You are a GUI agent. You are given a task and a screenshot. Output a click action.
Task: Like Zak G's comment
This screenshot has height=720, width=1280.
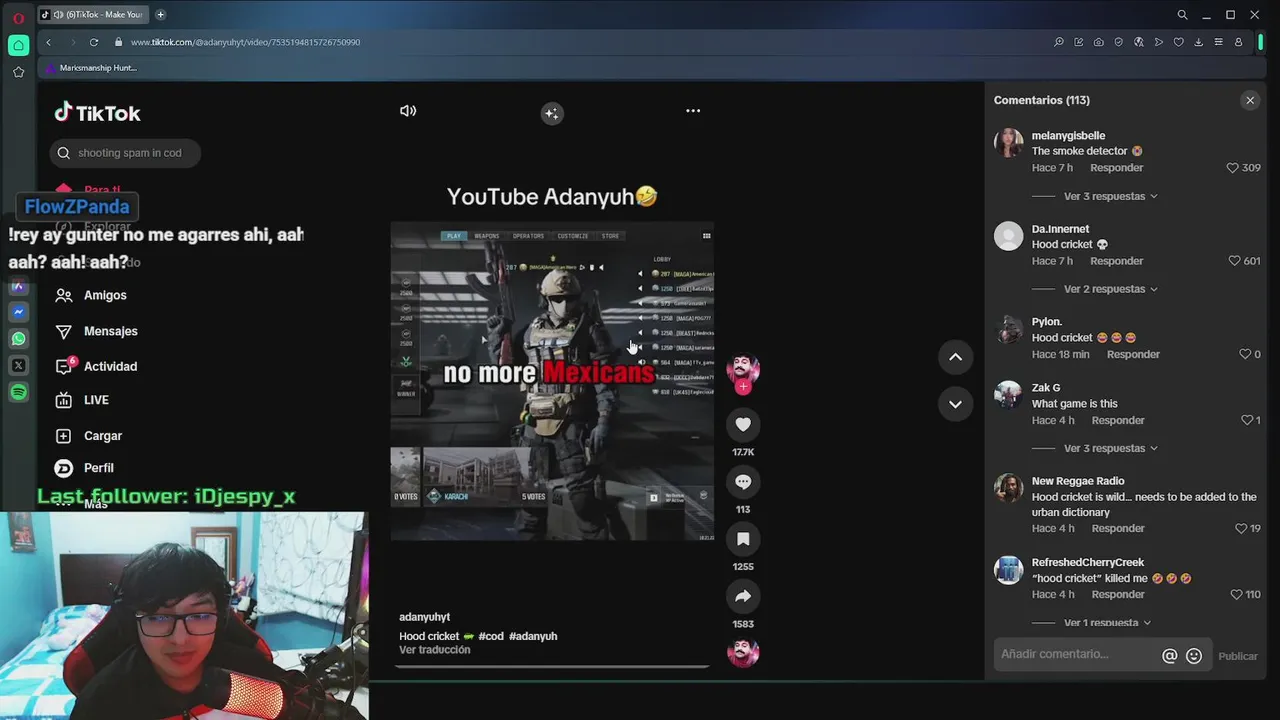pos(1247,420)
